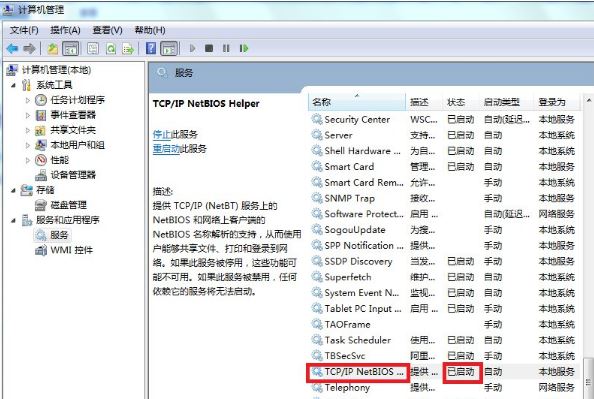Select the TBSecSvc service row
The height and width of the screenshot is (399, 594).
coord(443,356)
